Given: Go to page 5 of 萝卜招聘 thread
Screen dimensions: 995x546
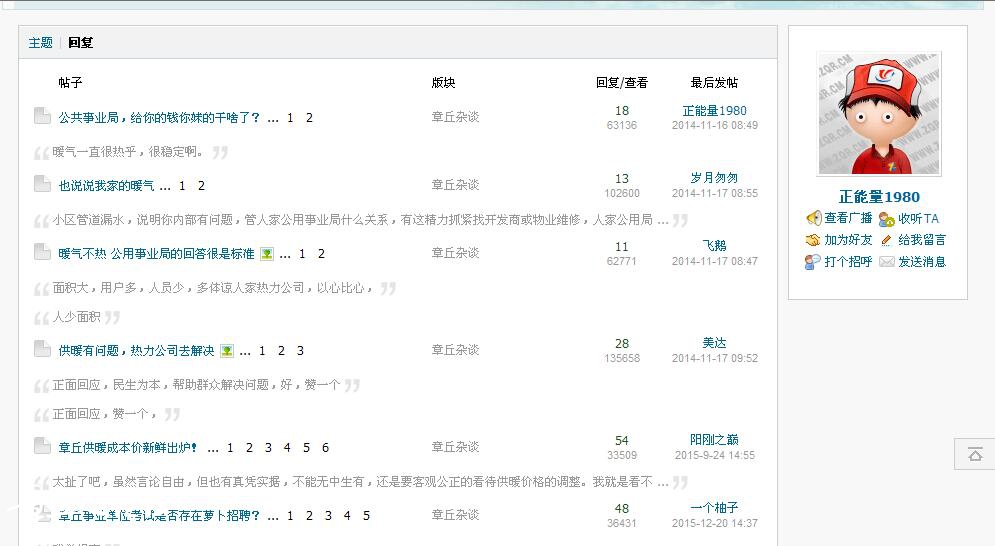Looking at the screenshot, I should tap(366, 516).
